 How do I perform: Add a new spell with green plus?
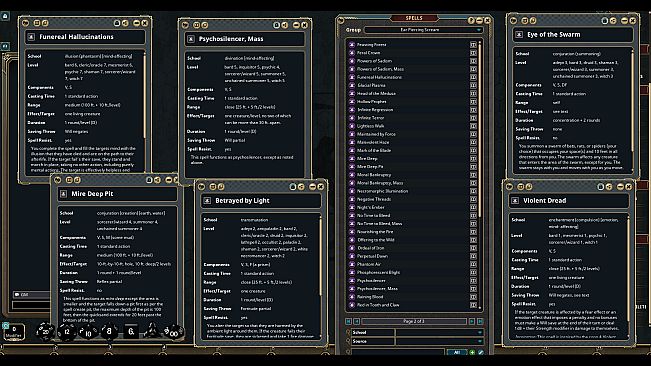coord(472,352)
